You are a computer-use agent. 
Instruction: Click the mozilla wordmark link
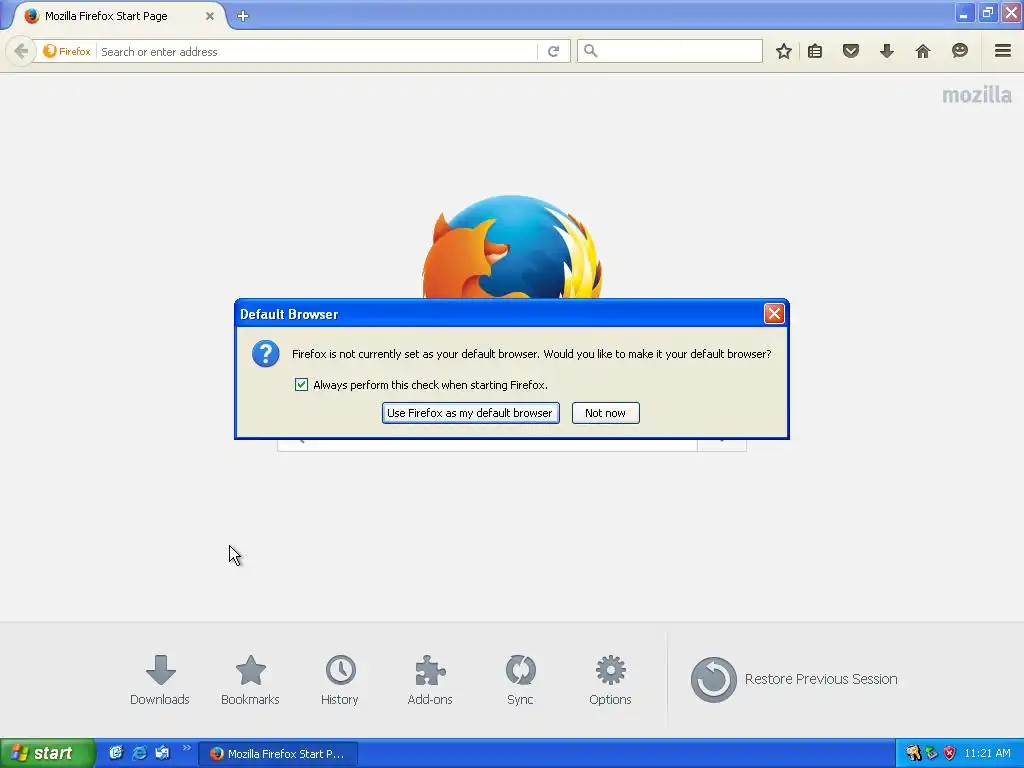(976, 95)
